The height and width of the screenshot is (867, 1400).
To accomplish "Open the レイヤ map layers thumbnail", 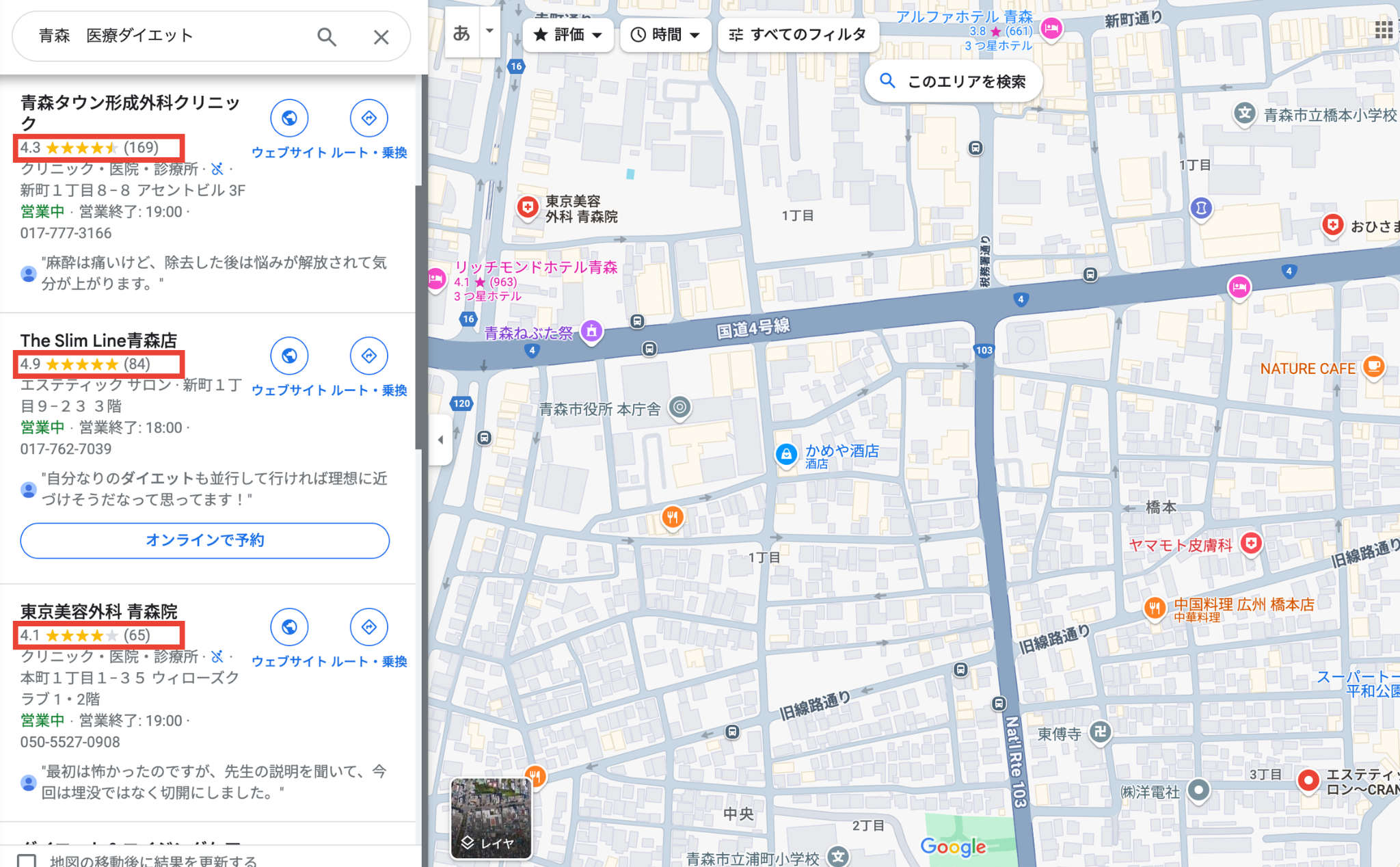I will coord(491,818).
